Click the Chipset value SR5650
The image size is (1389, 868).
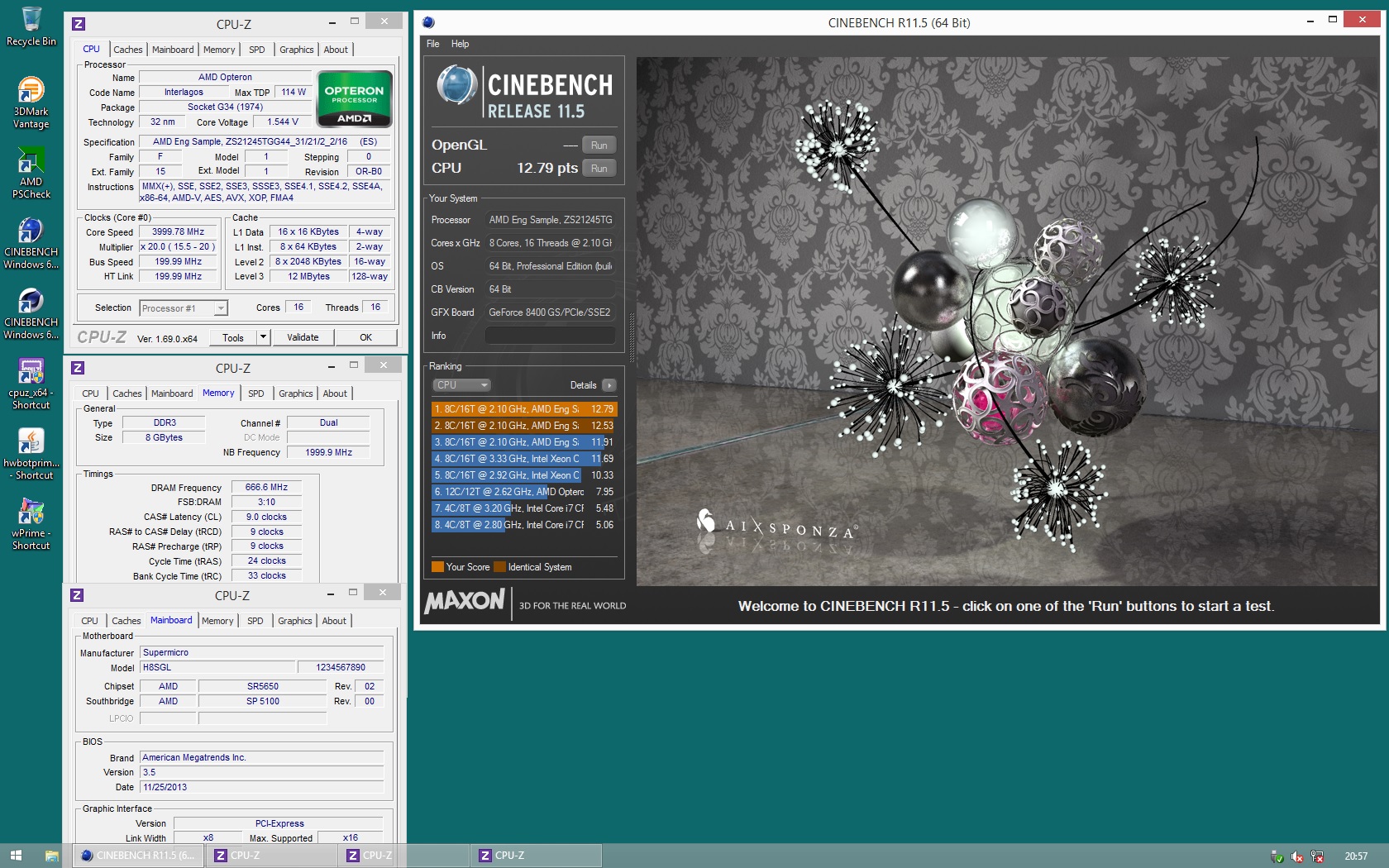(263, 686)
